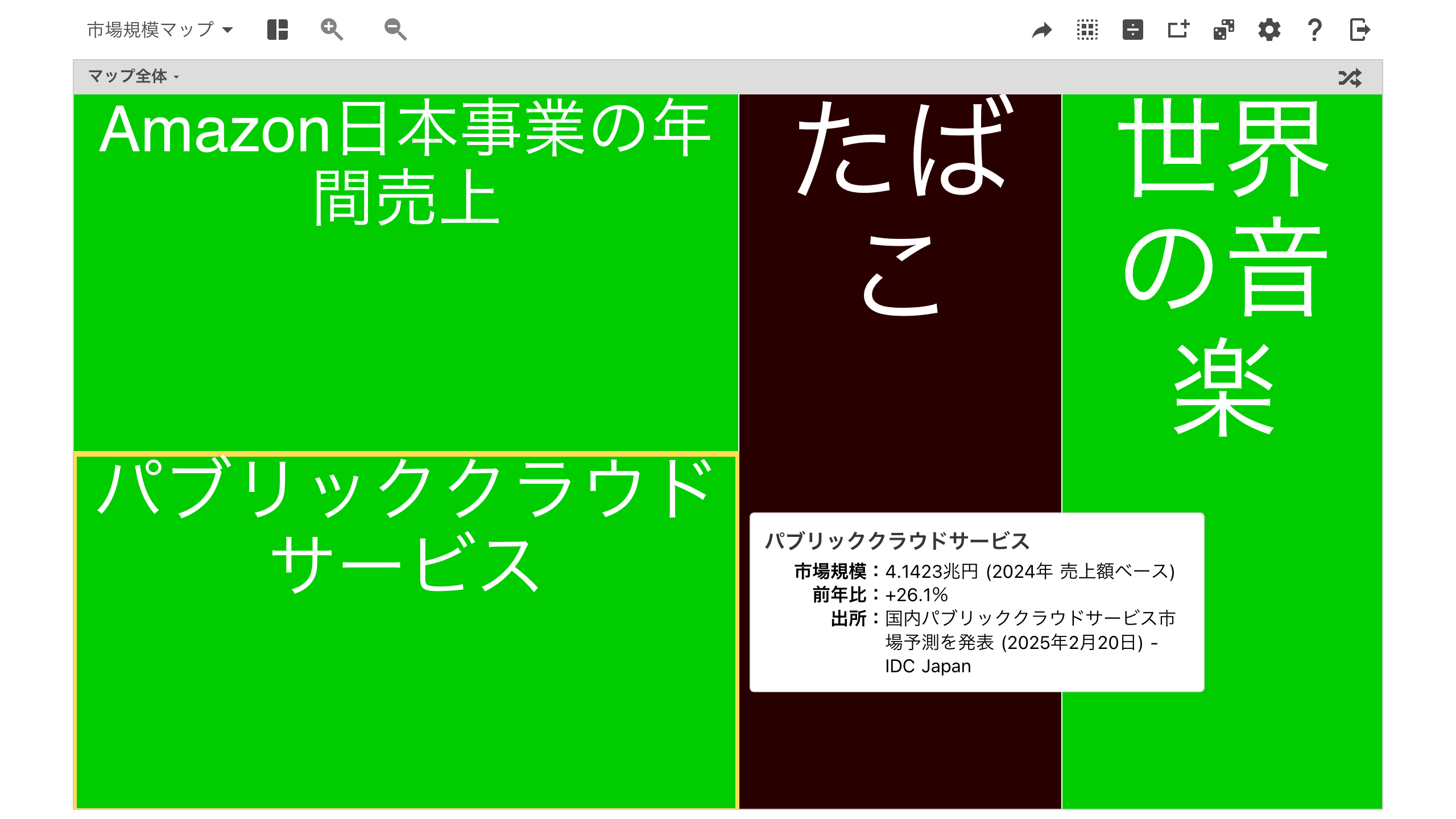Image resolution: width=1456 pixels, height=819 pixels.
Task: Click the share arrow icon
Action: click(1042, 30)
